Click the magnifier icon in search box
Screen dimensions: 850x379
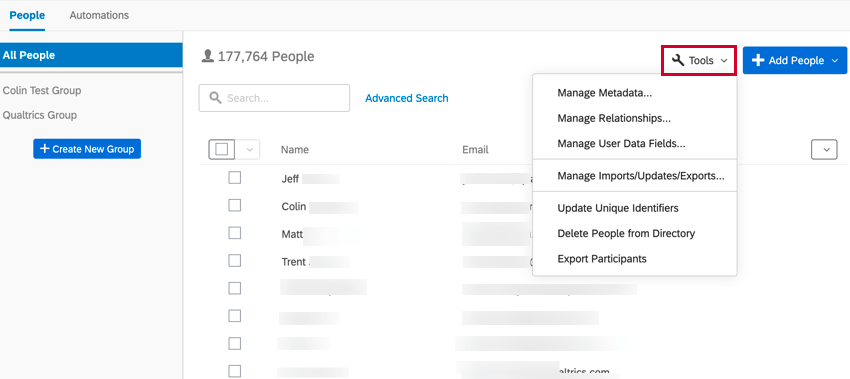click(x=215, y=98)
